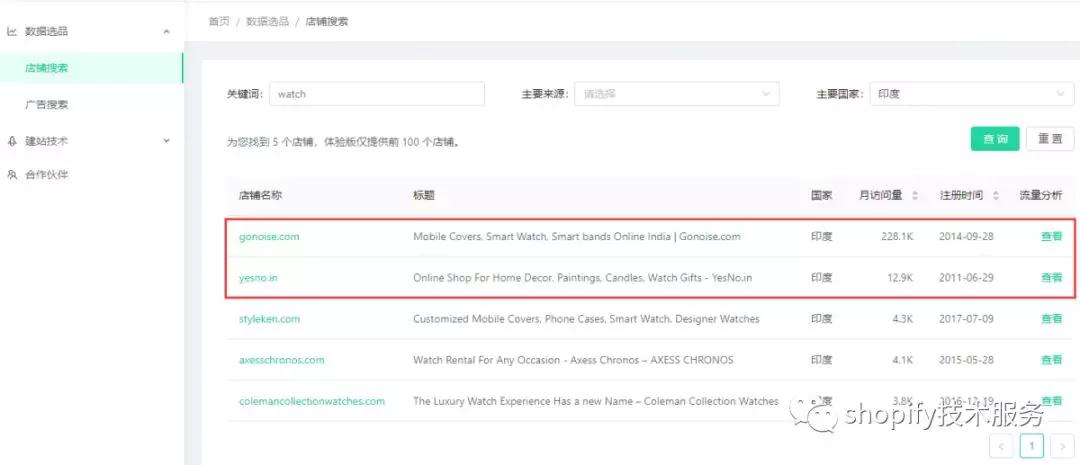Open yesno.in store link
The width and height of the screenshot is (1080, 465).
point(258,278)
